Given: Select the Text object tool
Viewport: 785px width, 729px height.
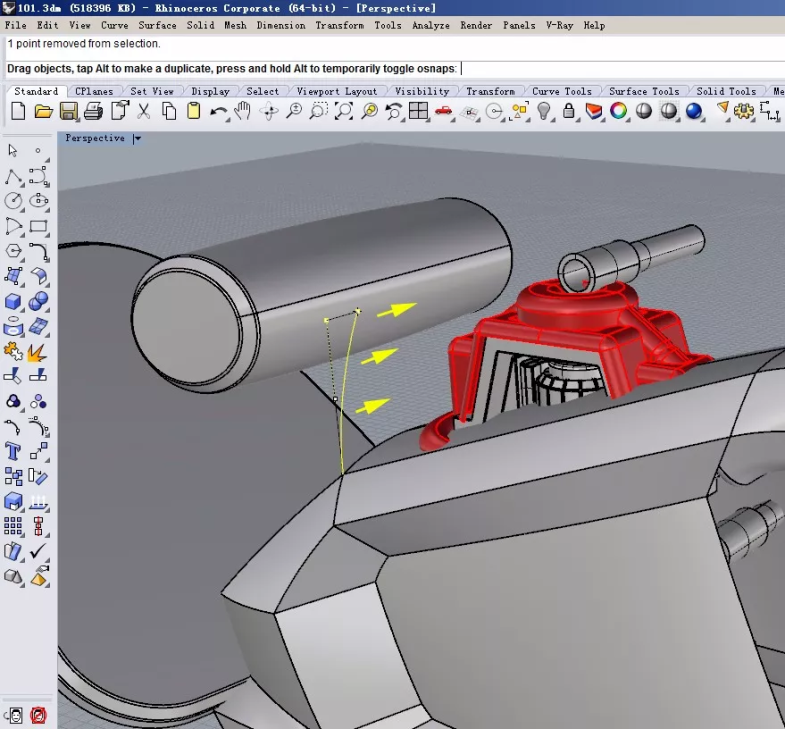Looking at the screenshot, I should coord(13,451).
